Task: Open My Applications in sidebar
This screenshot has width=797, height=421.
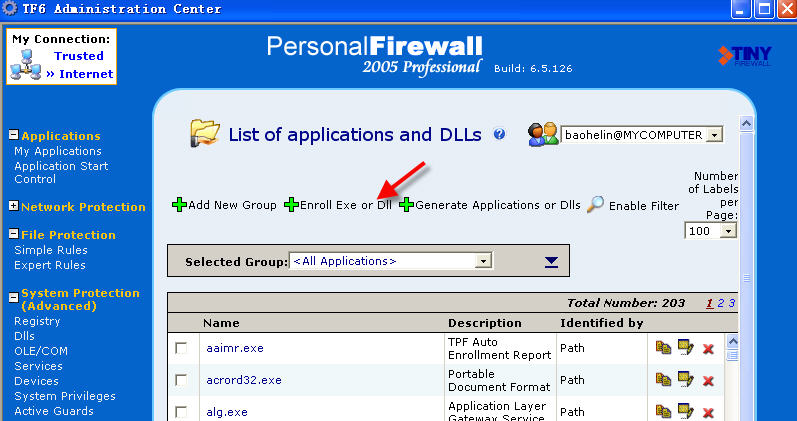Action: [x=58, y=151]
